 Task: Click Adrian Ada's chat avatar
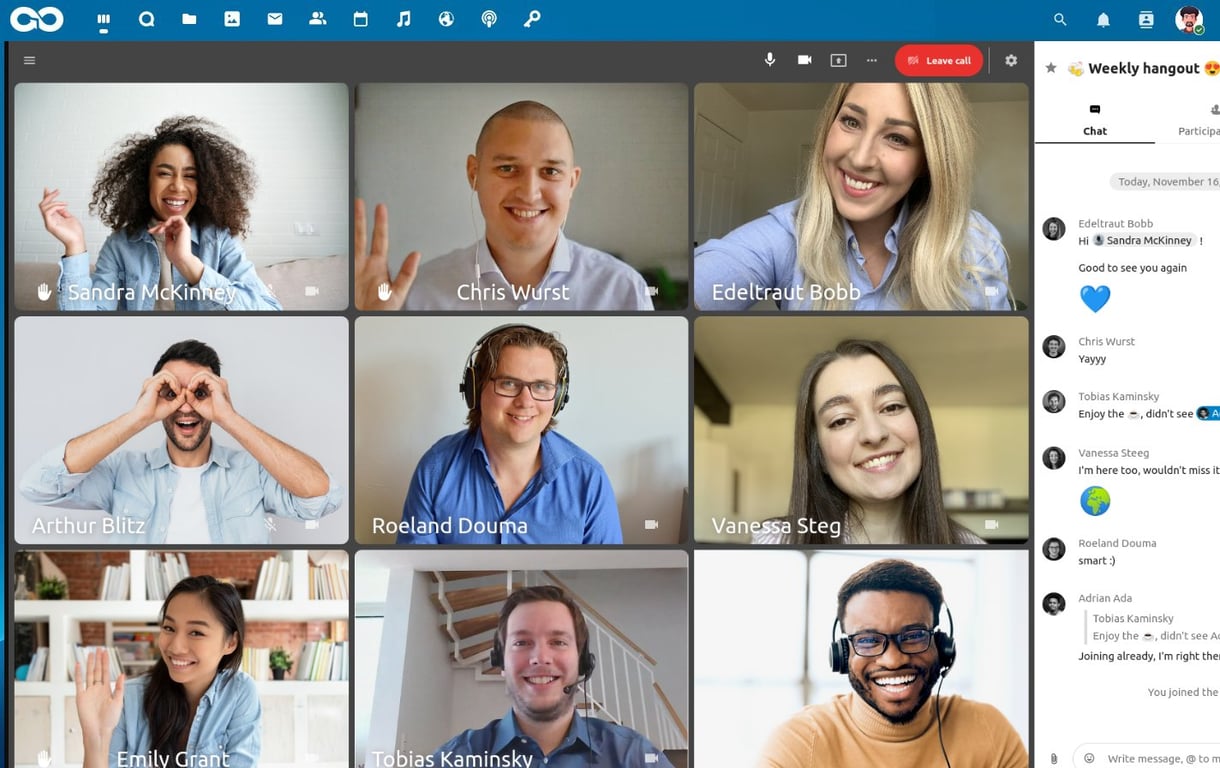click(x=1054, y=604)
